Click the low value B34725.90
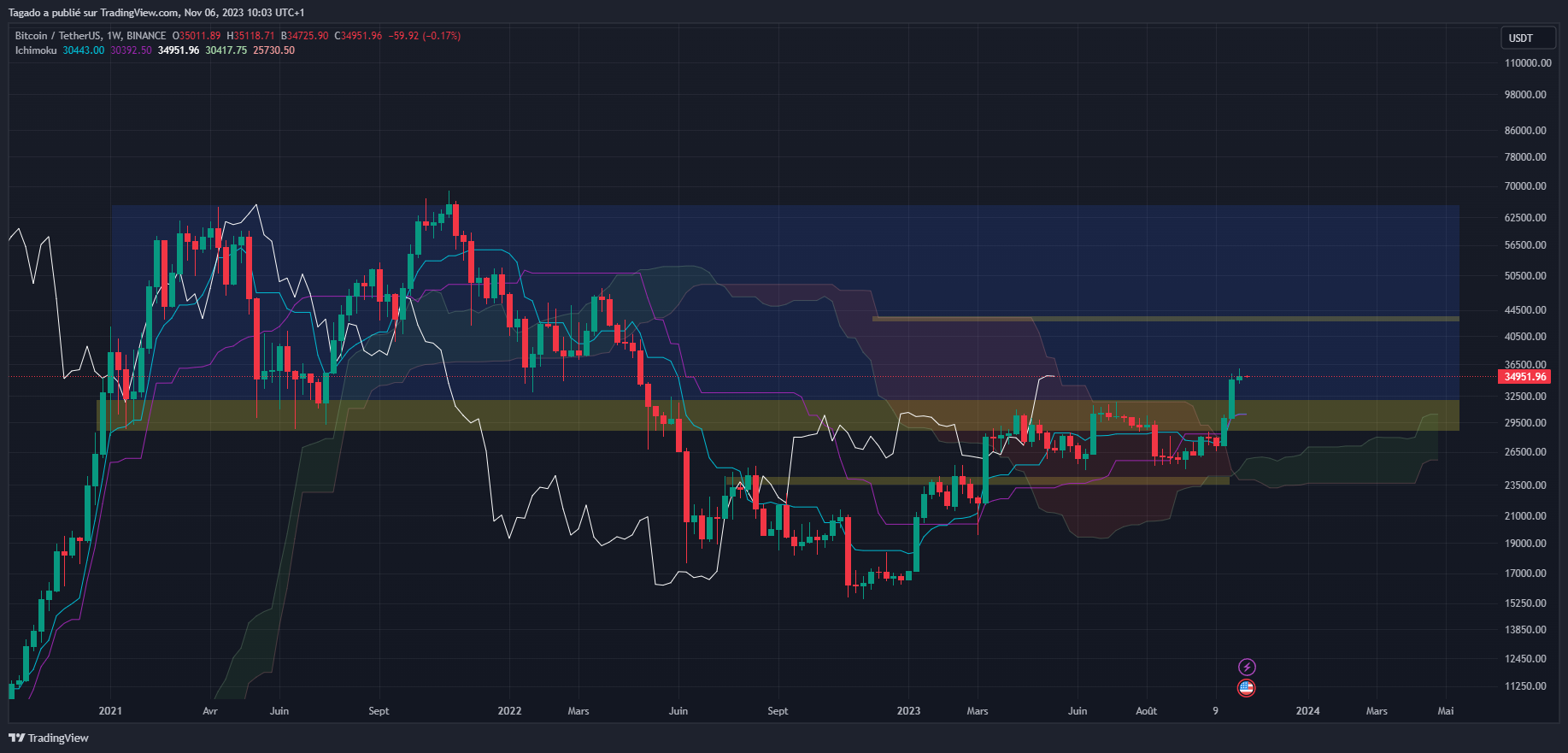Screen dimensions: 1568x753 304,36
